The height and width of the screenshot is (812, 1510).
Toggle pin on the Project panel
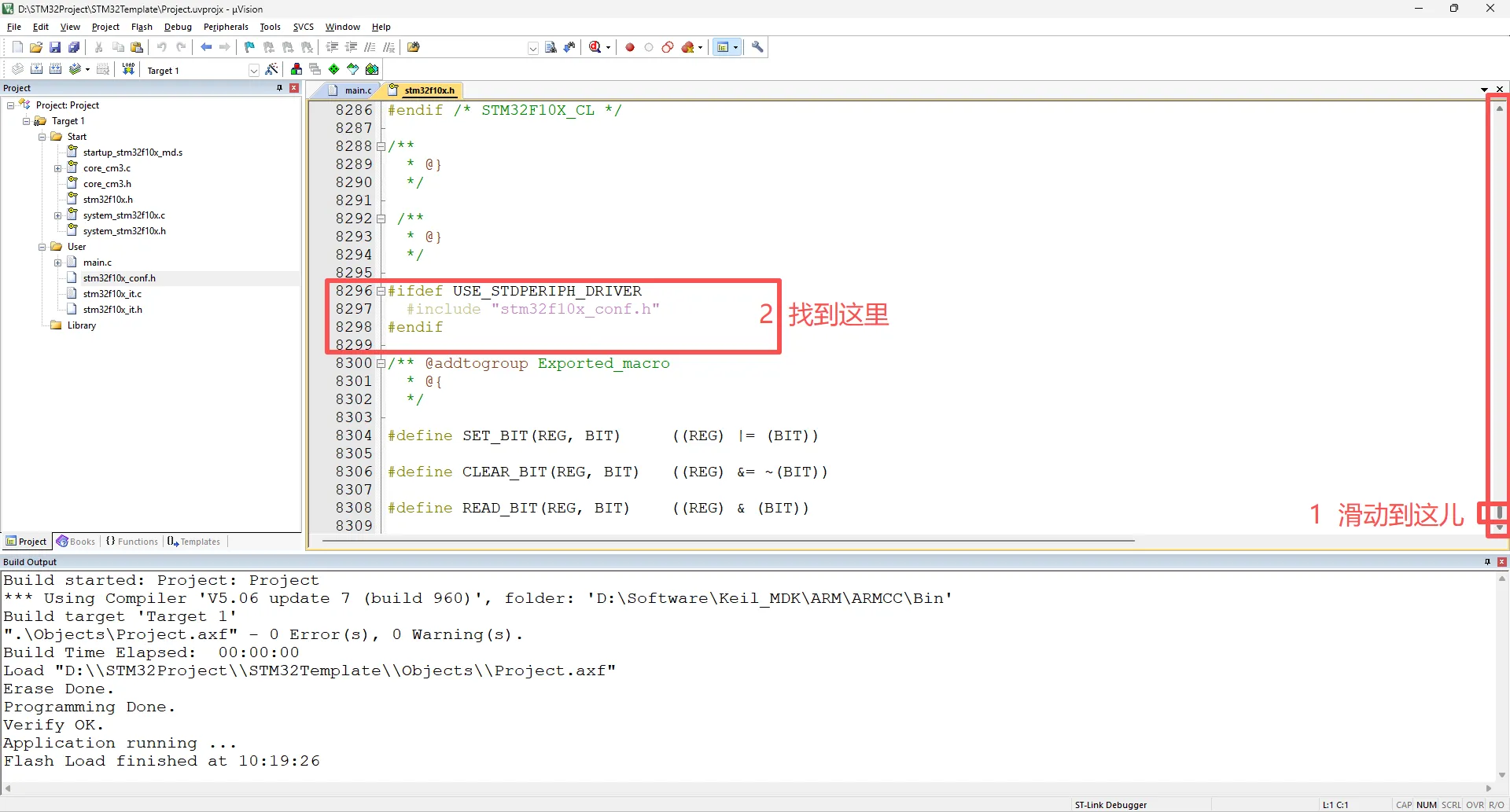coord(279,88)
